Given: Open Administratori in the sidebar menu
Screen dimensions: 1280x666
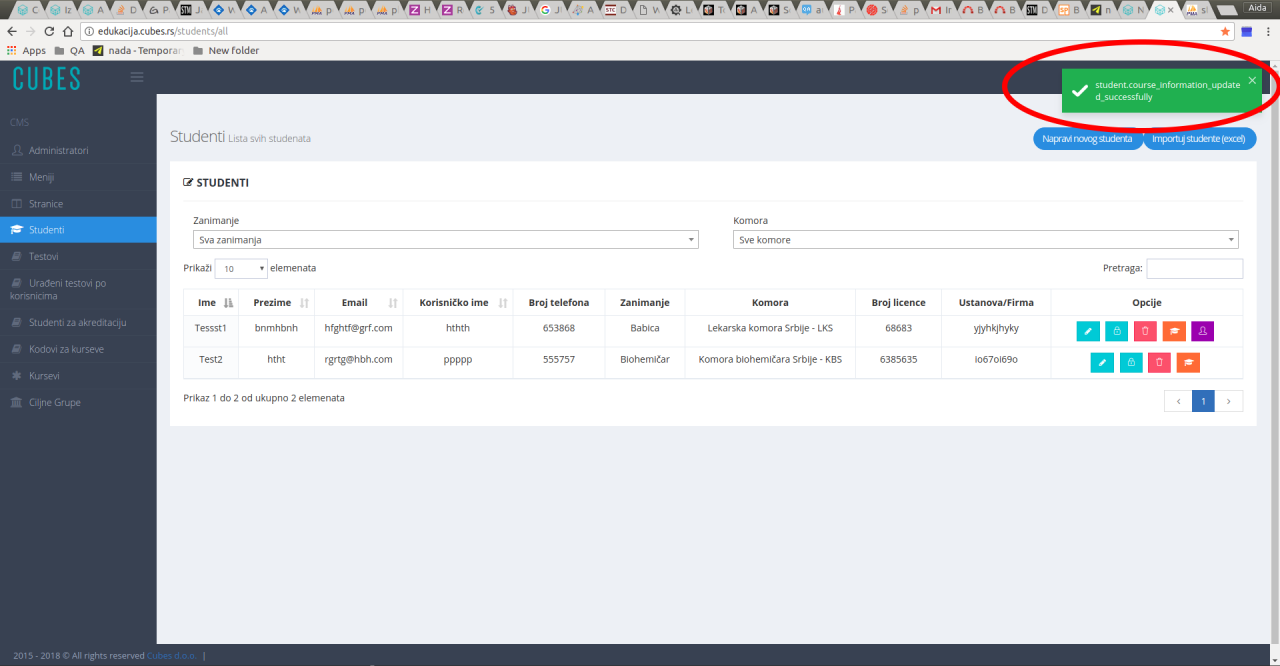Looking at the screenshot, I should click(x=58, y=150).
